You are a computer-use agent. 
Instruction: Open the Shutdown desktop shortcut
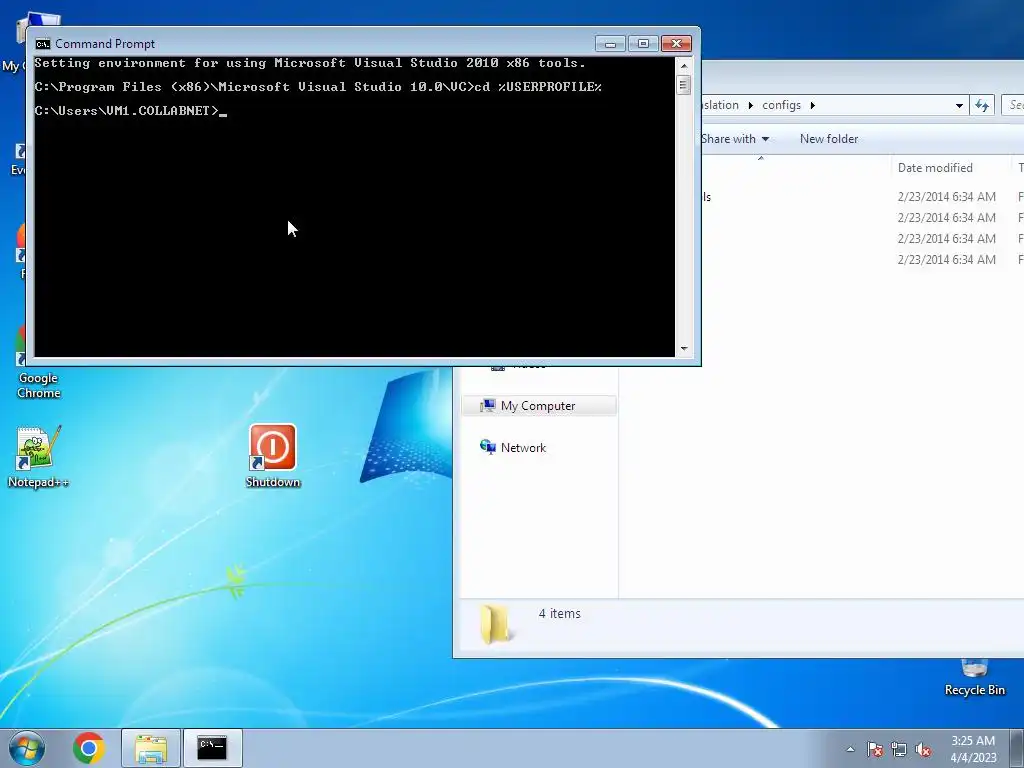tap(272, 456)
